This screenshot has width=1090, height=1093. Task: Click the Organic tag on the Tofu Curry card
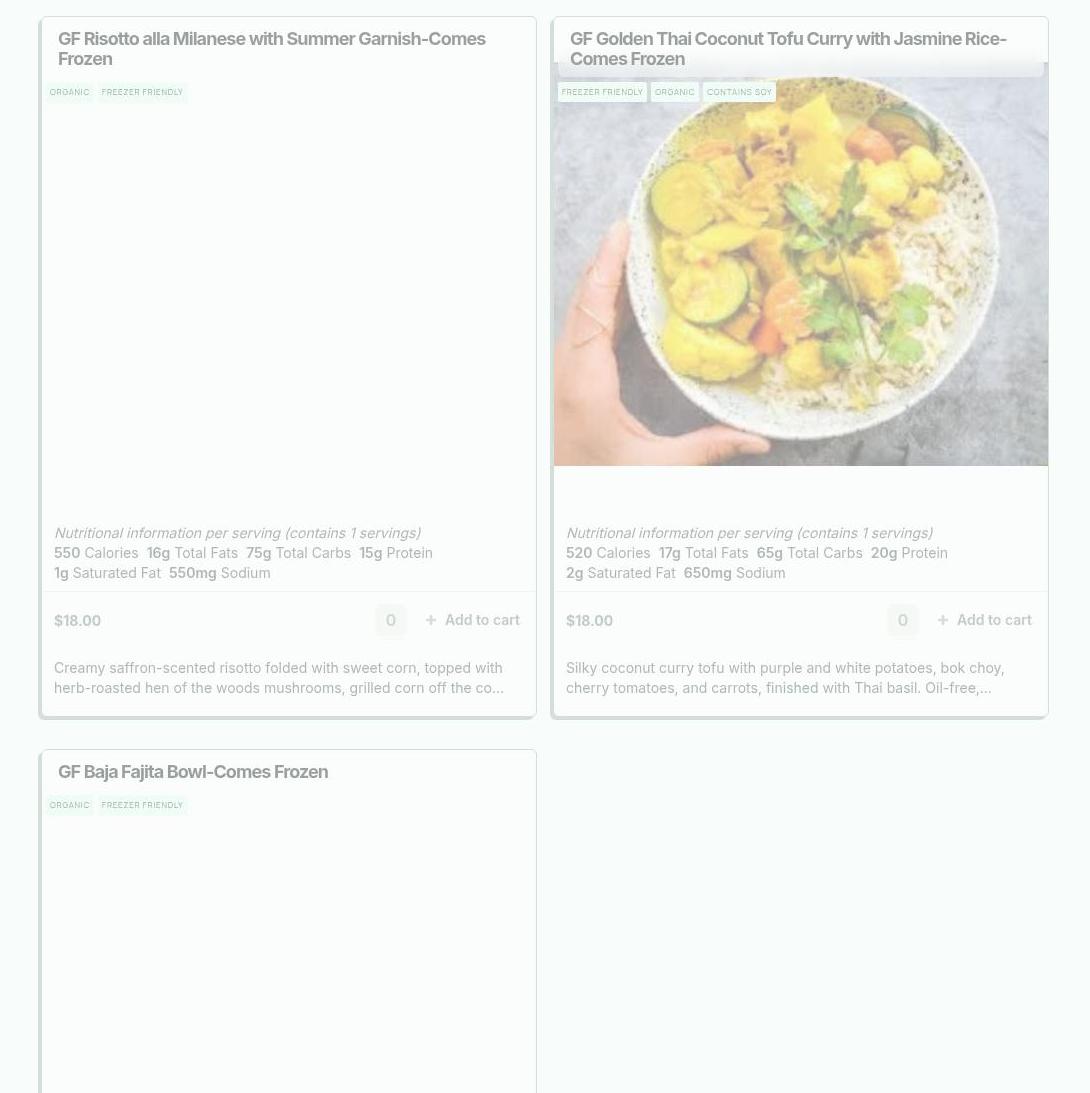click(675, 92)
